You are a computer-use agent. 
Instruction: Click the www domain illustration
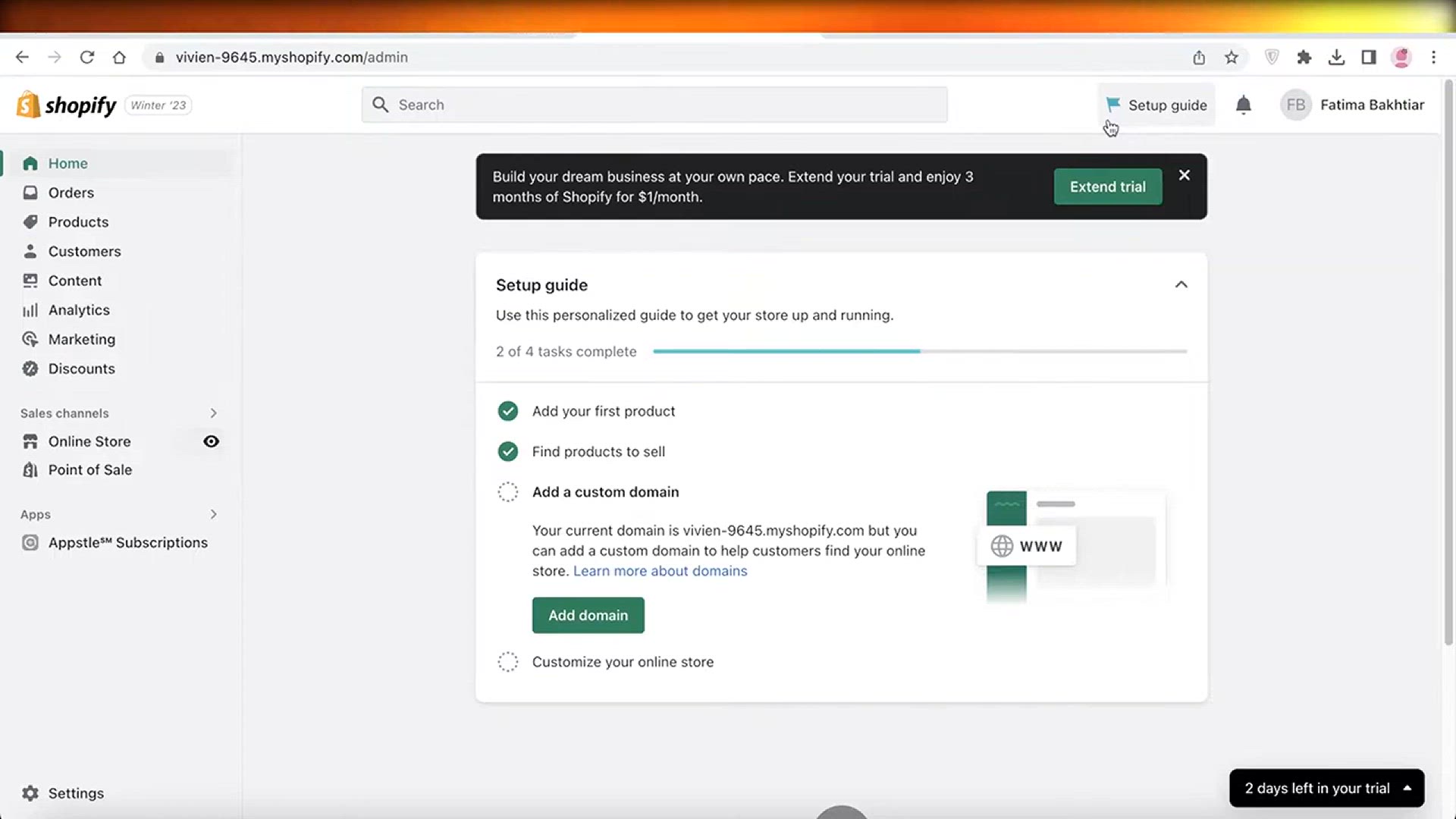(x=1072, y=546)
